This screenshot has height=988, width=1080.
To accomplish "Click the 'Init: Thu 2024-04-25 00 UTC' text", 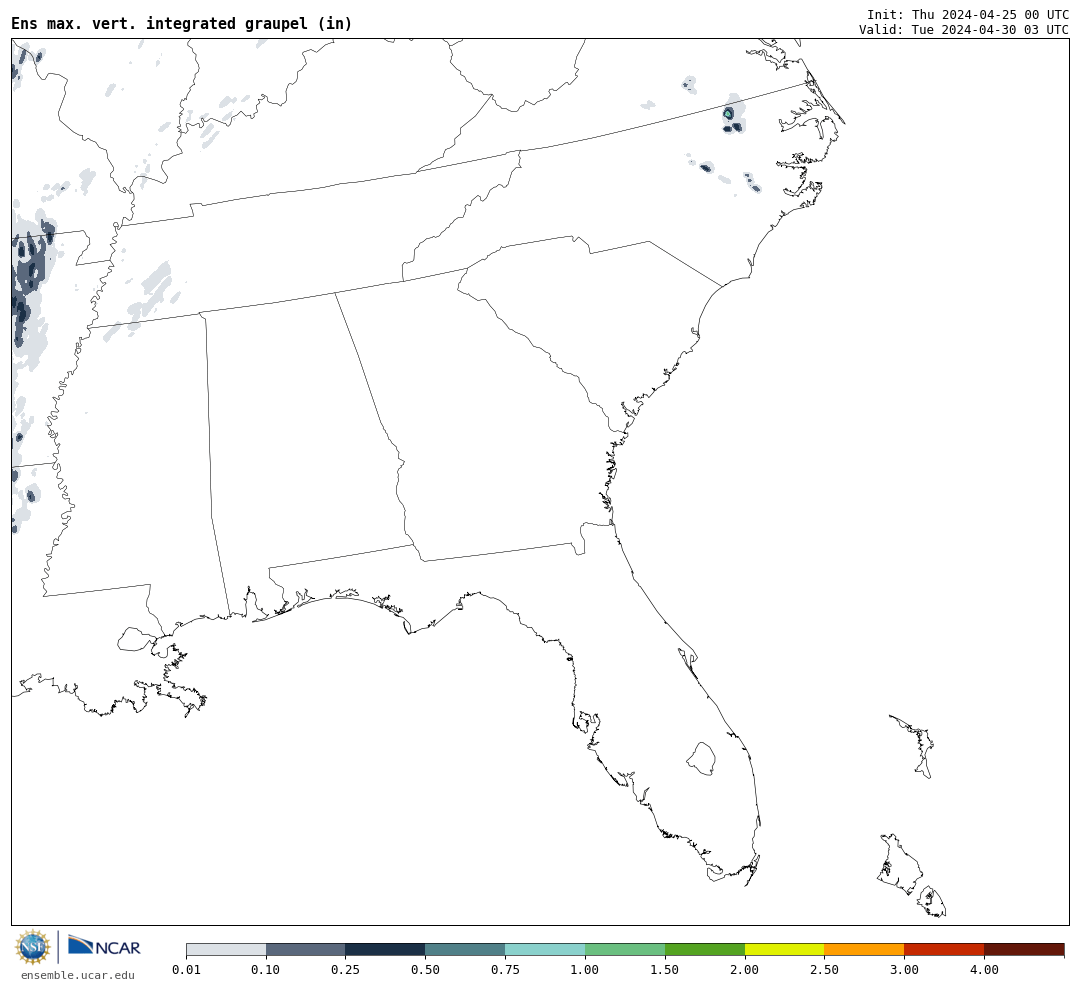I will tap(968, 14).
